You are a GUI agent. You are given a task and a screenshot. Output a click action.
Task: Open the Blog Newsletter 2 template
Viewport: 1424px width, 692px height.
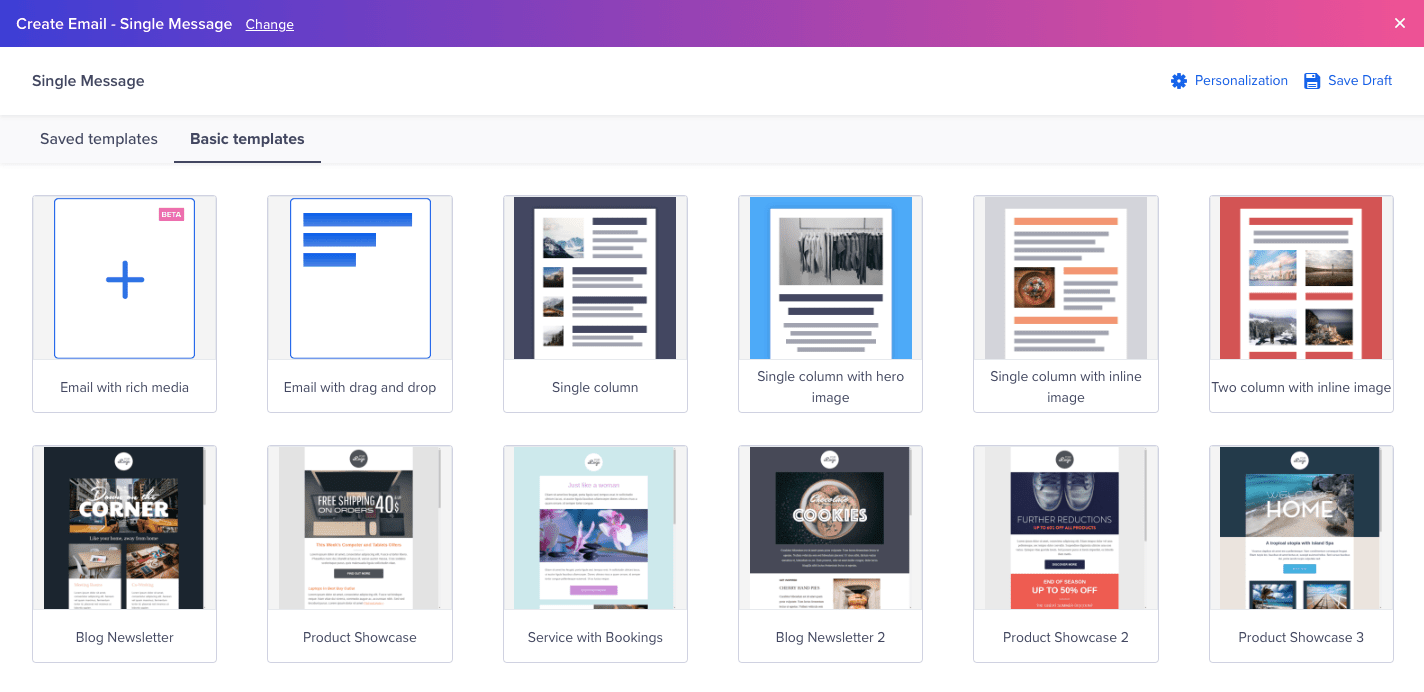tap(830, 528)
